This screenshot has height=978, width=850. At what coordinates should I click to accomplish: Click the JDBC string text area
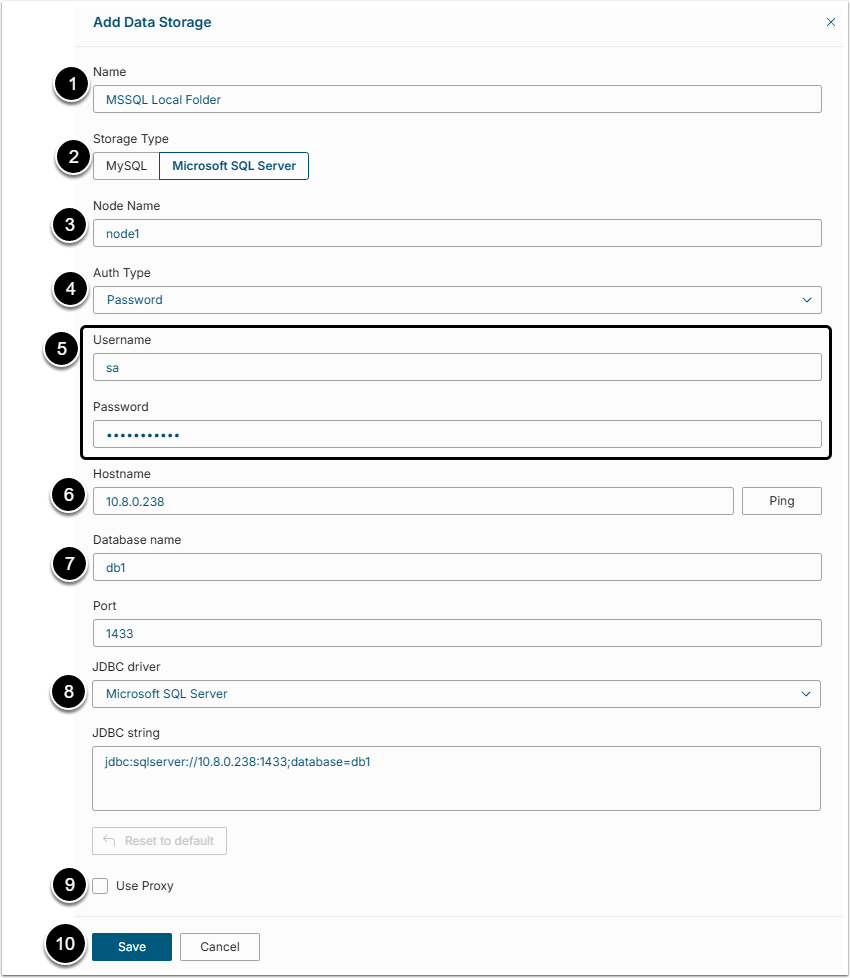click(456, 777)
